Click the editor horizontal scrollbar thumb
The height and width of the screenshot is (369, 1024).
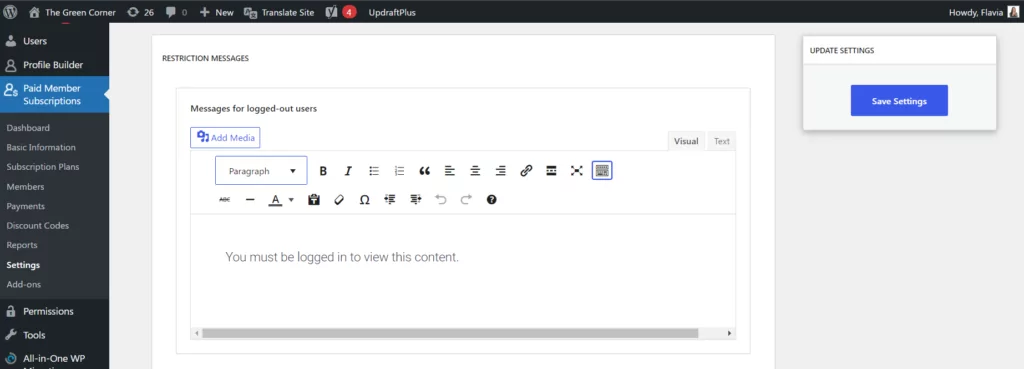450,333
